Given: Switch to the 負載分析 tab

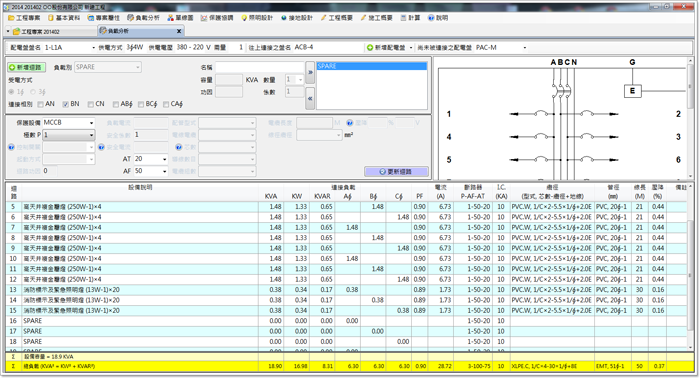Looking at the screenshot, I should 141,31.
